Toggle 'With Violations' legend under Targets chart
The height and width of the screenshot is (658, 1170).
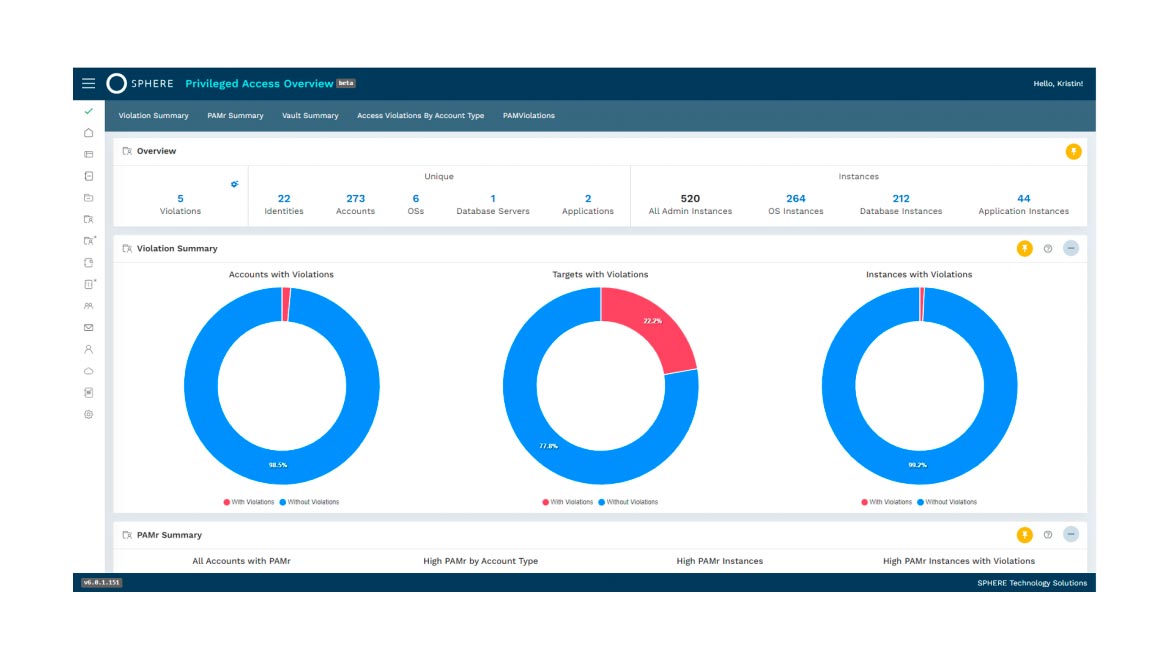tap(567, 502)
